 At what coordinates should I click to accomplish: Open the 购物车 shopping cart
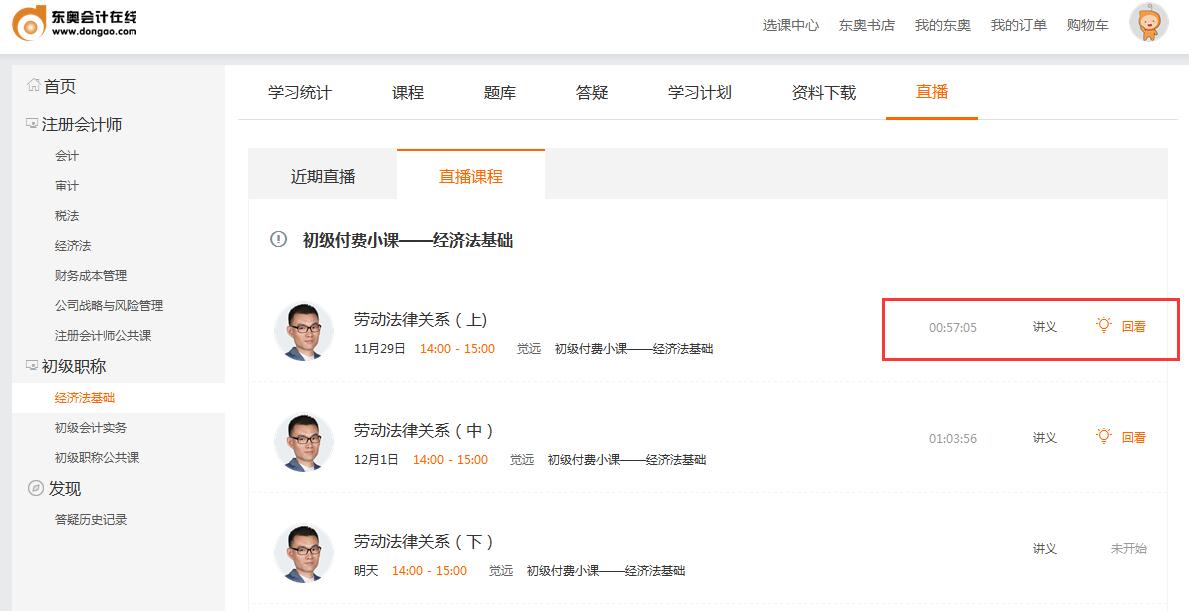pyautogui.click(x=1087, y=25)
